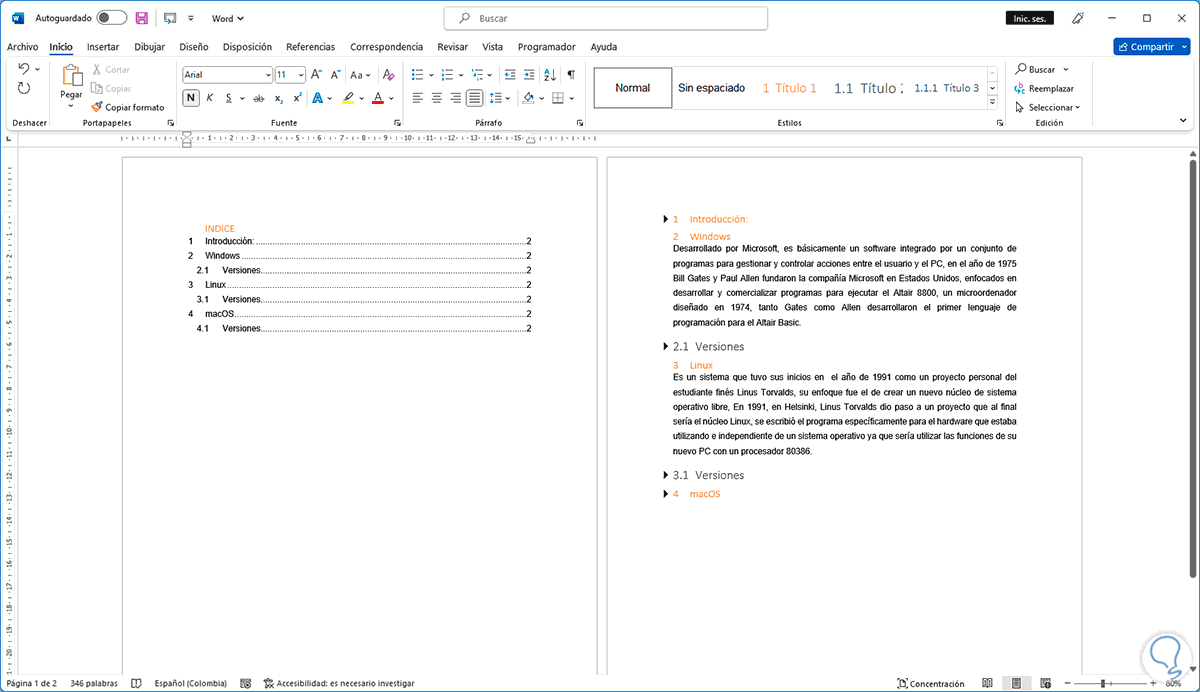This screenshot has height=692, width=1200.
Task: Open the font name dropdown (Arial)
Action: [x=268, y=75]
